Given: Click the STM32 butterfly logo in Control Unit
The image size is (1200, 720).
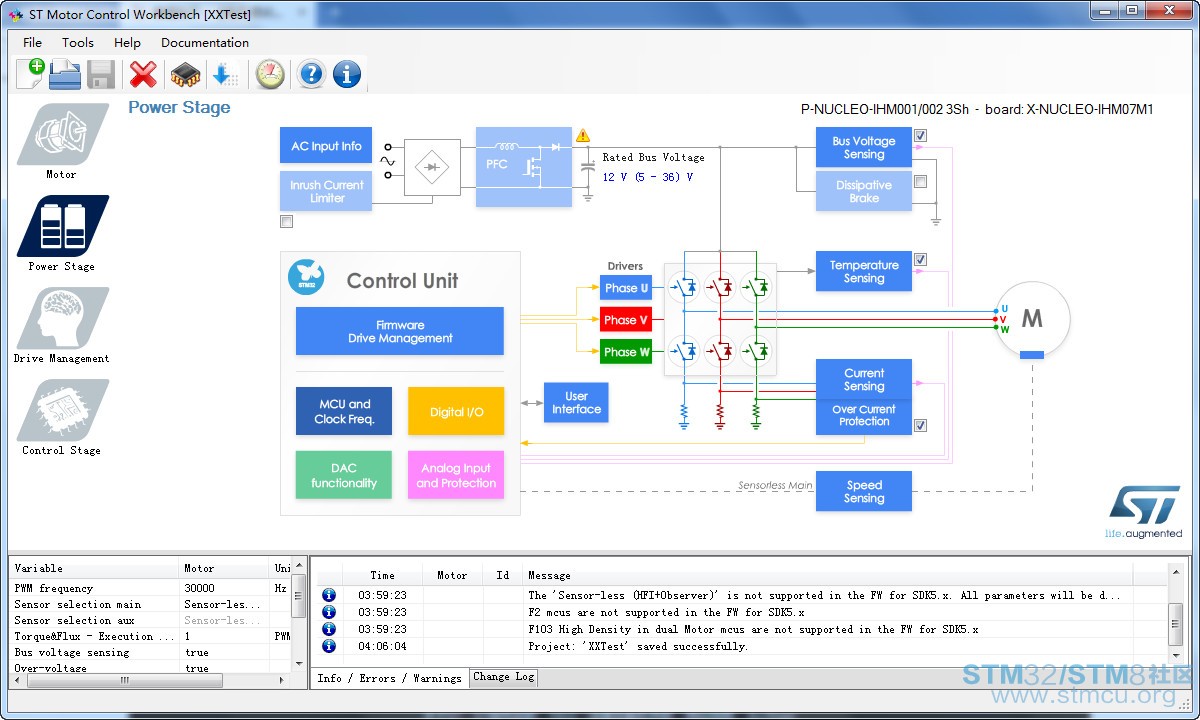Looking at the screenshot, I should [x=305, y=277].
